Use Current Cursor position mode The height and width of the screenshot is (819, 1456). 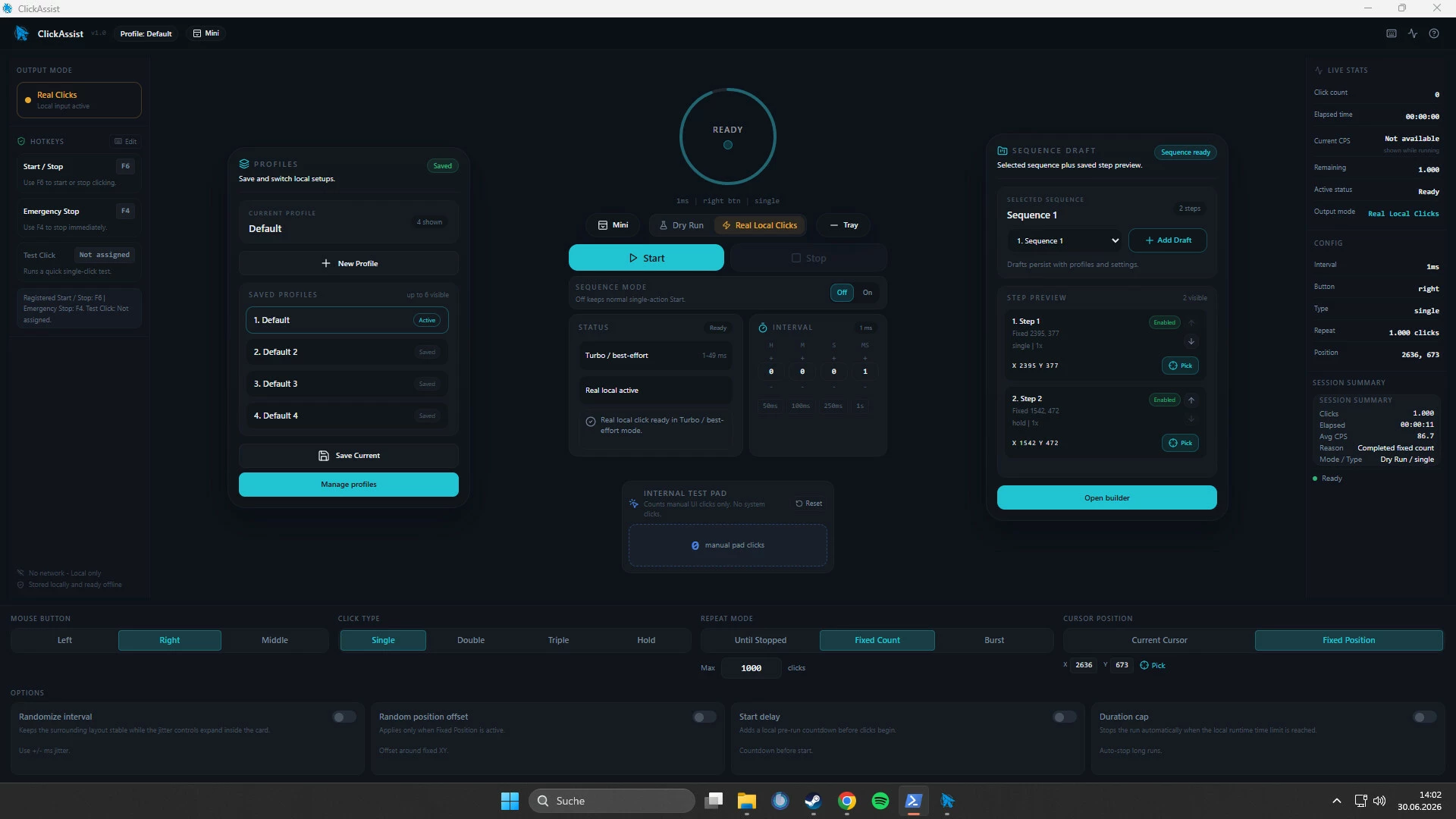click(x=1159, y=641)
